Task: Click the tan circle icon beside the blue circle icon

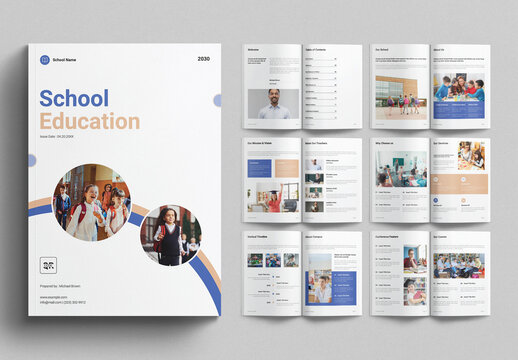Action: coord(463,200)
